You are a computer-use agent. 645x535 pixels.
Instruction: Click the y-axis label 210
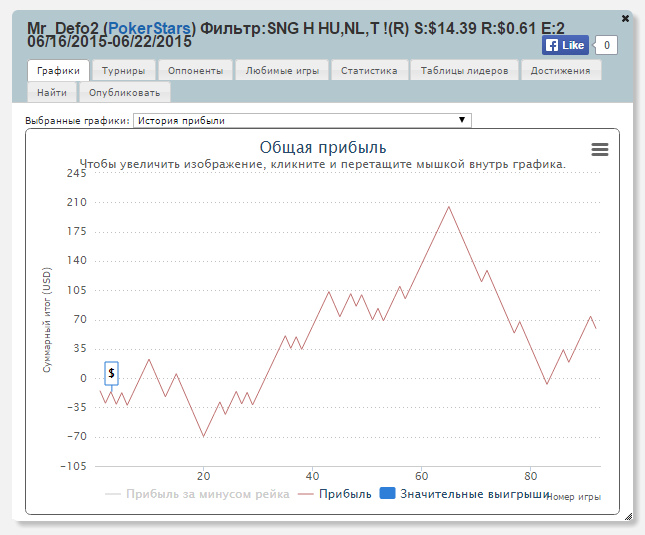point(77,202)
